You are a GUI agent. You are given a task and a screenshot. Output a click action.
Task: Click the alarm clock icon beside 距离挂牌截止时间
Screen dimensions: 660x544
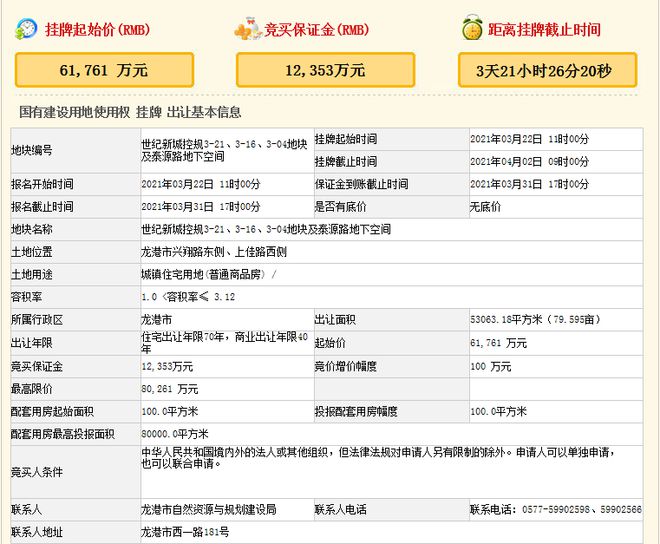[472, 29]
